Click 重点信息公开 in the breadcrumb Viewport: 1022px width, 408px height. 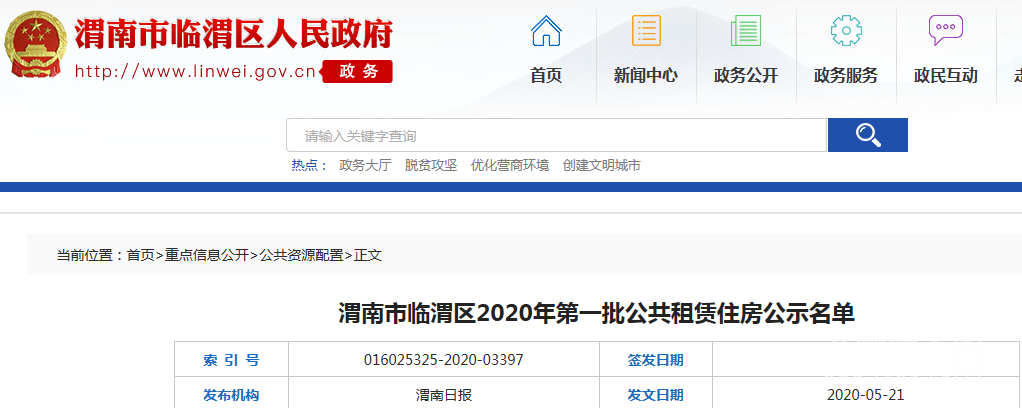[207, 255]
